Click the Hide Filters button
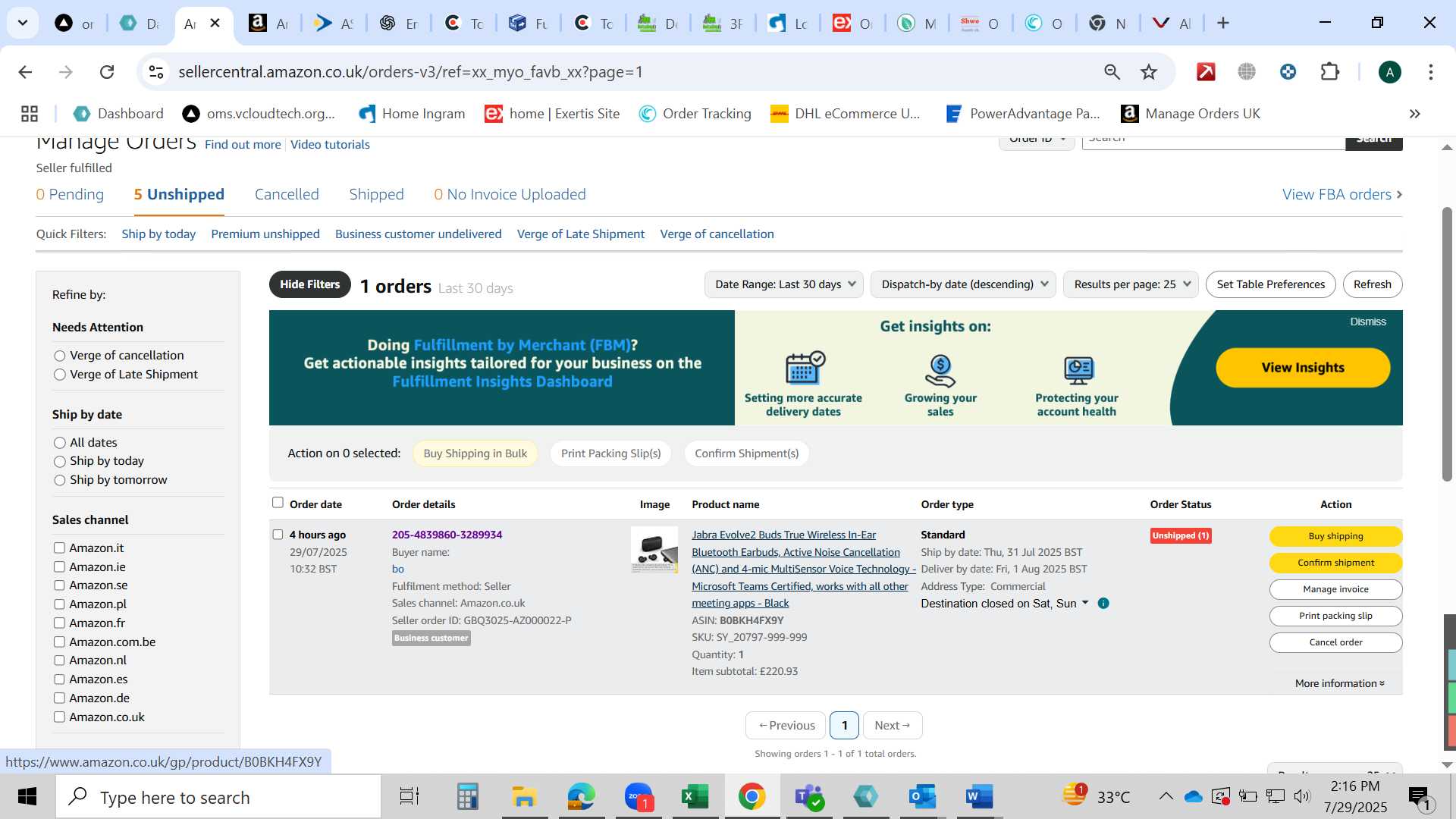 click(309, 284)
